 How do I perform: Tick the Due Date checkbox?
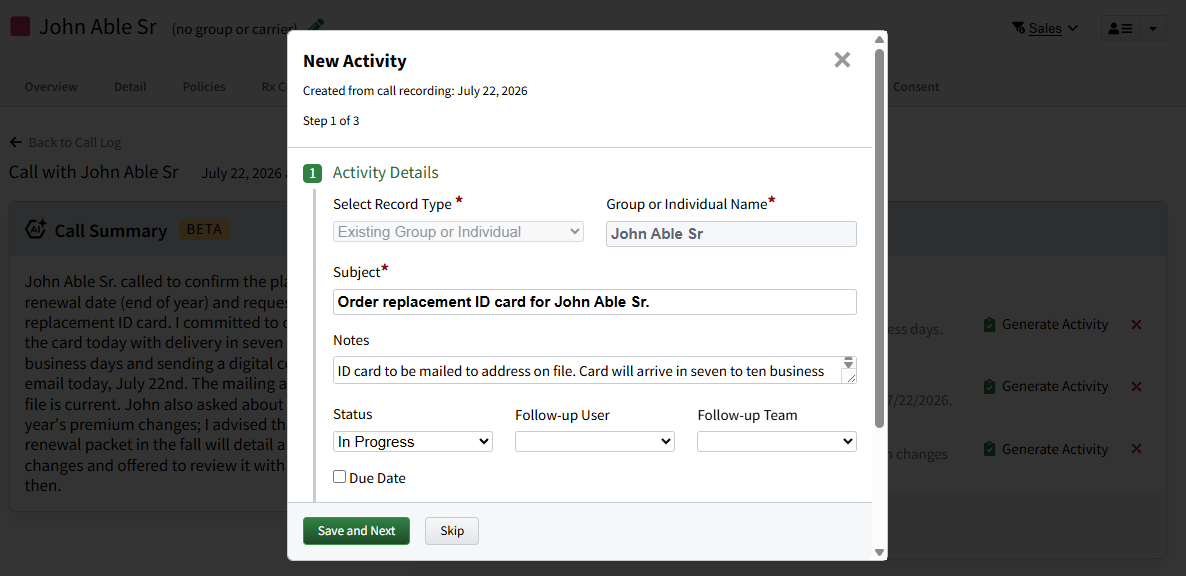click(340, 476)
